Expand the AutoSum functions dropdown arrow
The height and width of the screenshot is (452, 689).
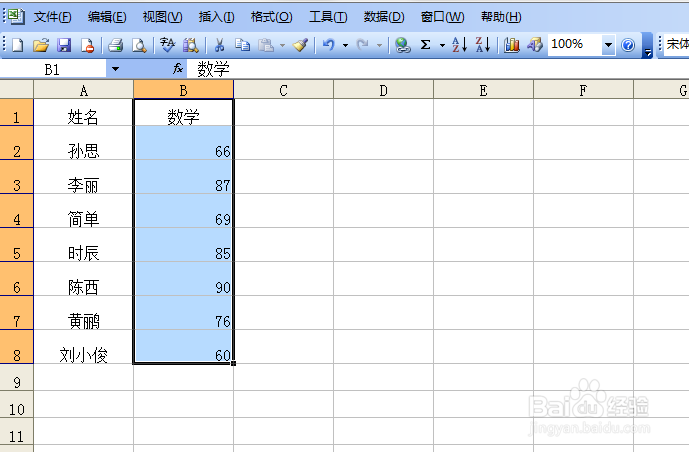pyautogui.click(x=442, y=45)
